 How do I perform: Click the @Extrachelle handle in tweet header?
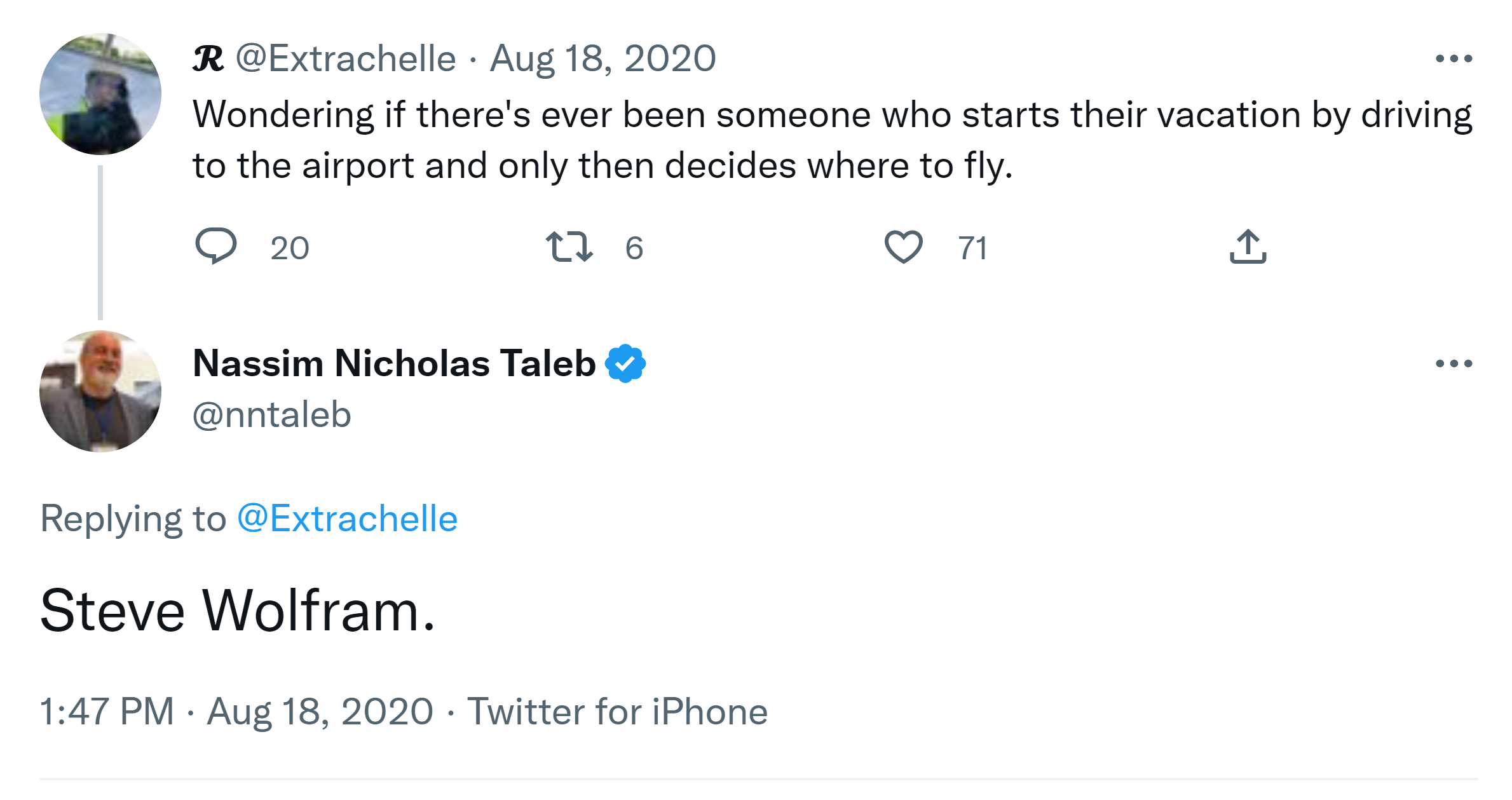[346, 59]
